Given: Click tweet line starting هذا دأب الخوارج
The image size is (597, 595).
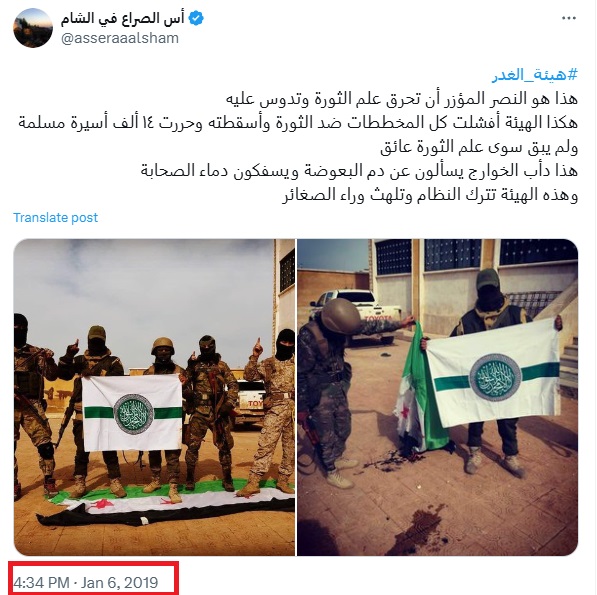Looking at the screenshot, I should pos(359,171).
